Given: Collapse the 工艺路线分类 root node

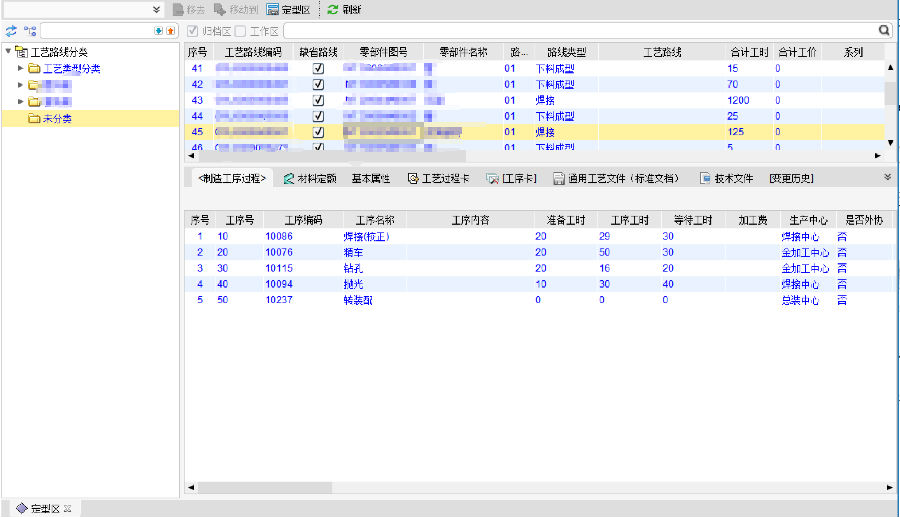Looking at the screenshot, I should (8, 52).
